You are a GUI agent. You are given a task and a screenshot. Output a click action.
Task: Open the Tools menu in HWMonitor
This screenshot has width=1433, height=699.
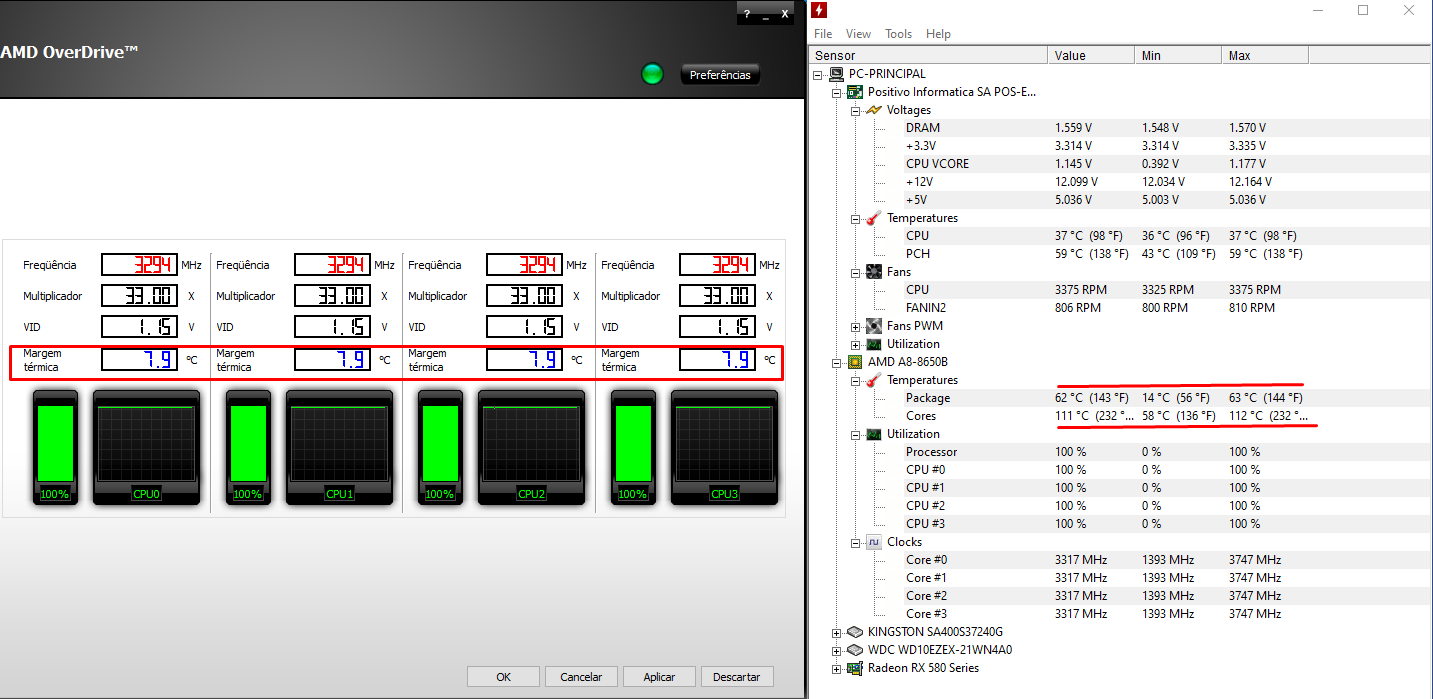click(x=899, y=34)
